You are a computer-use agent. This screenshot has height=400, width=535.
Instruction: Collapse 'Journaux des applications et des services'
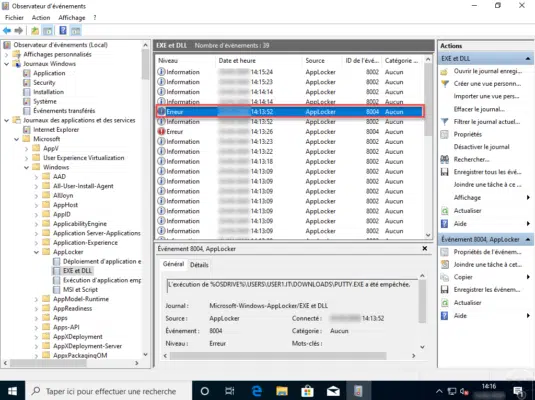(x=6, y=120)
